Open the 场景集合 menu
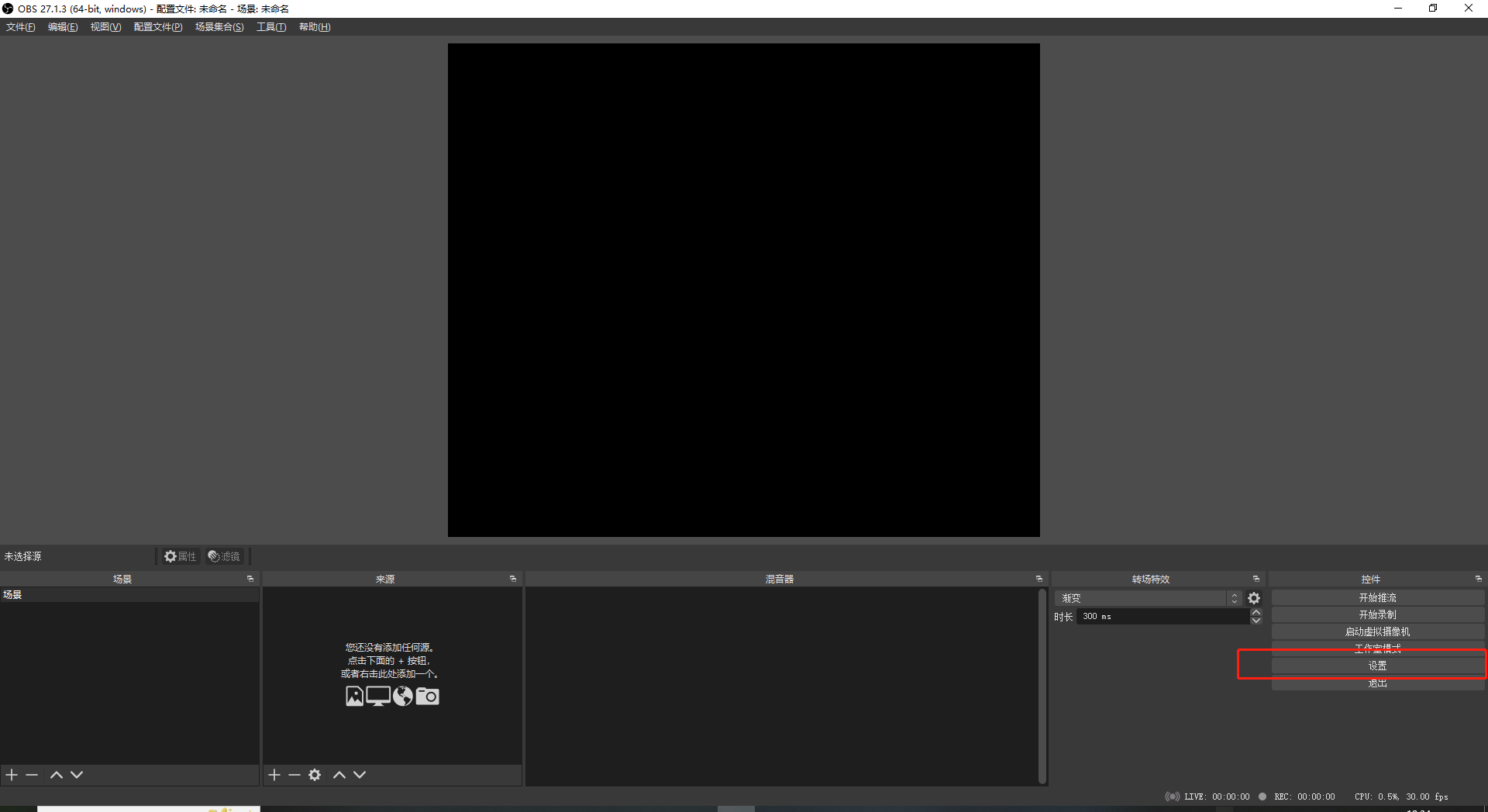Image resolution: width=1488 pixels, height=812 pixels. click(219, 27)
